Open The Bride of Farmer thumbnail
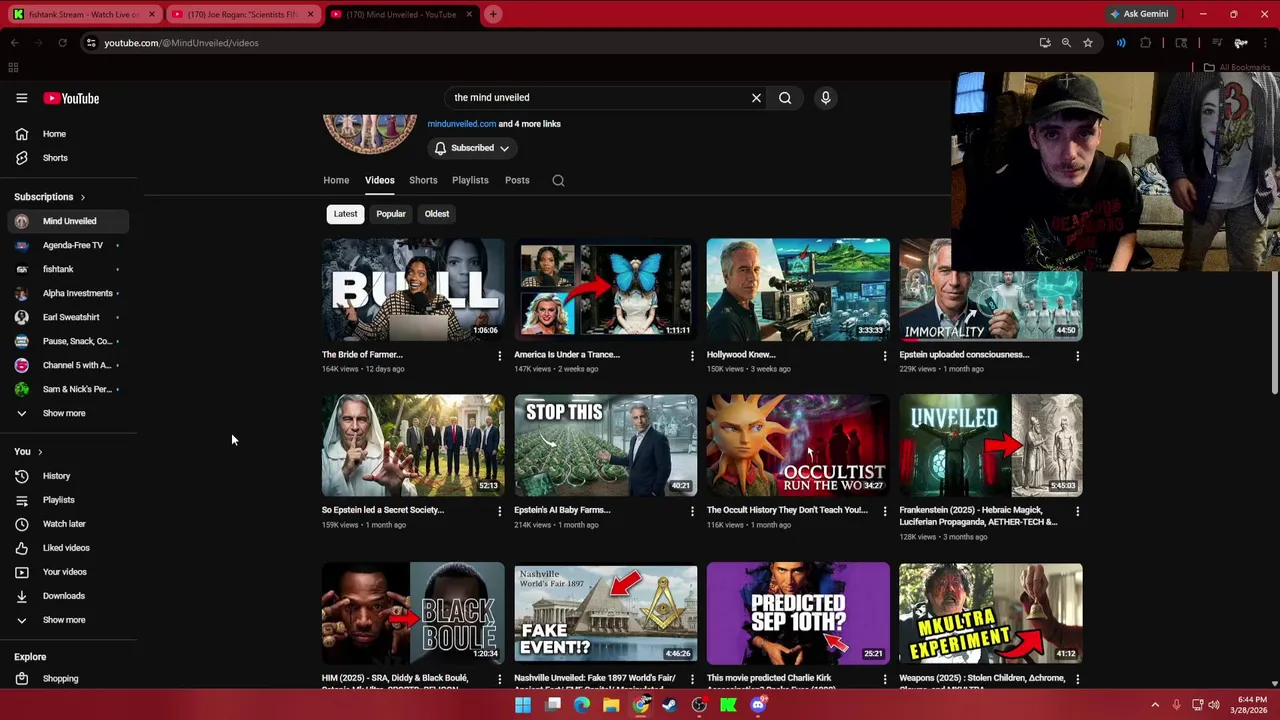Image resolution: width=1280 pixels, height=720 pixels. [x=413, y=290]
